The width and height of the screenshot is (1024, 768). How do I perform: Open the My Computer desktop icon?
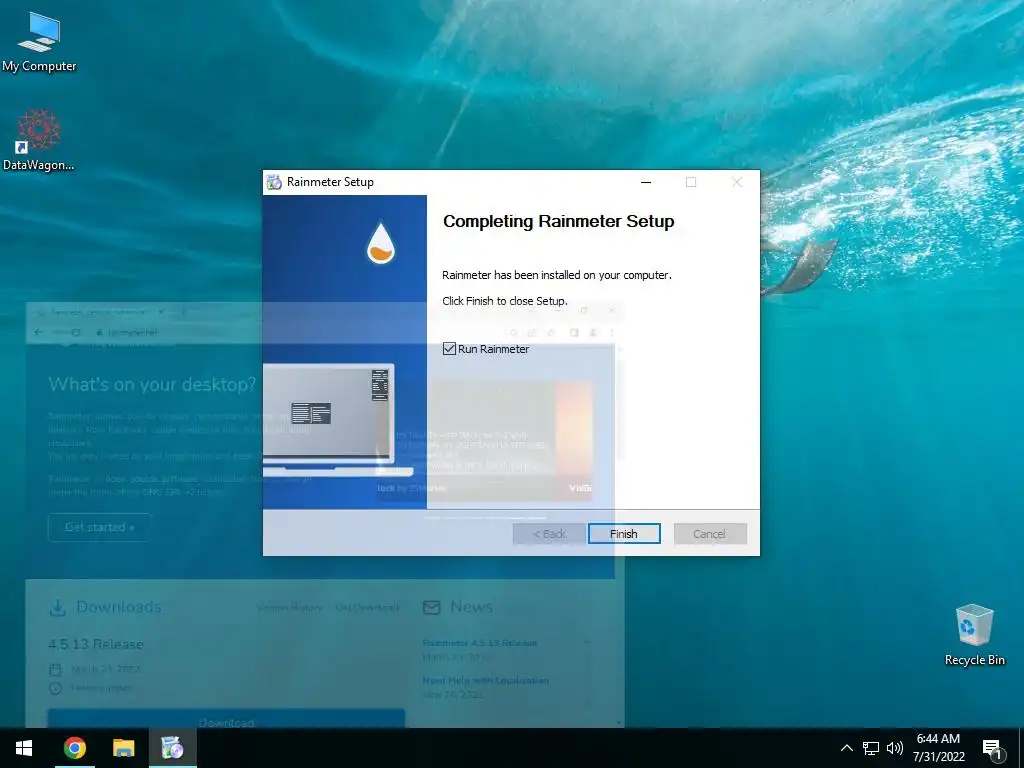click(x=39, y=42)
